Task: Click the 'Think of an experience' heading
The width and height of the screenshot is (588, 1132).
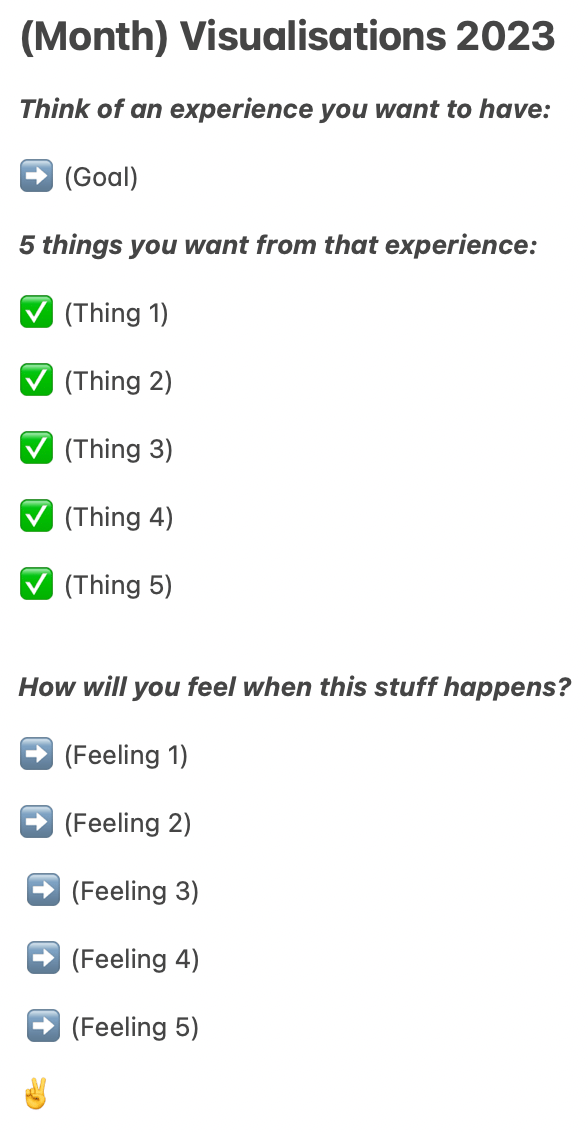Action: tap(285, 109)
